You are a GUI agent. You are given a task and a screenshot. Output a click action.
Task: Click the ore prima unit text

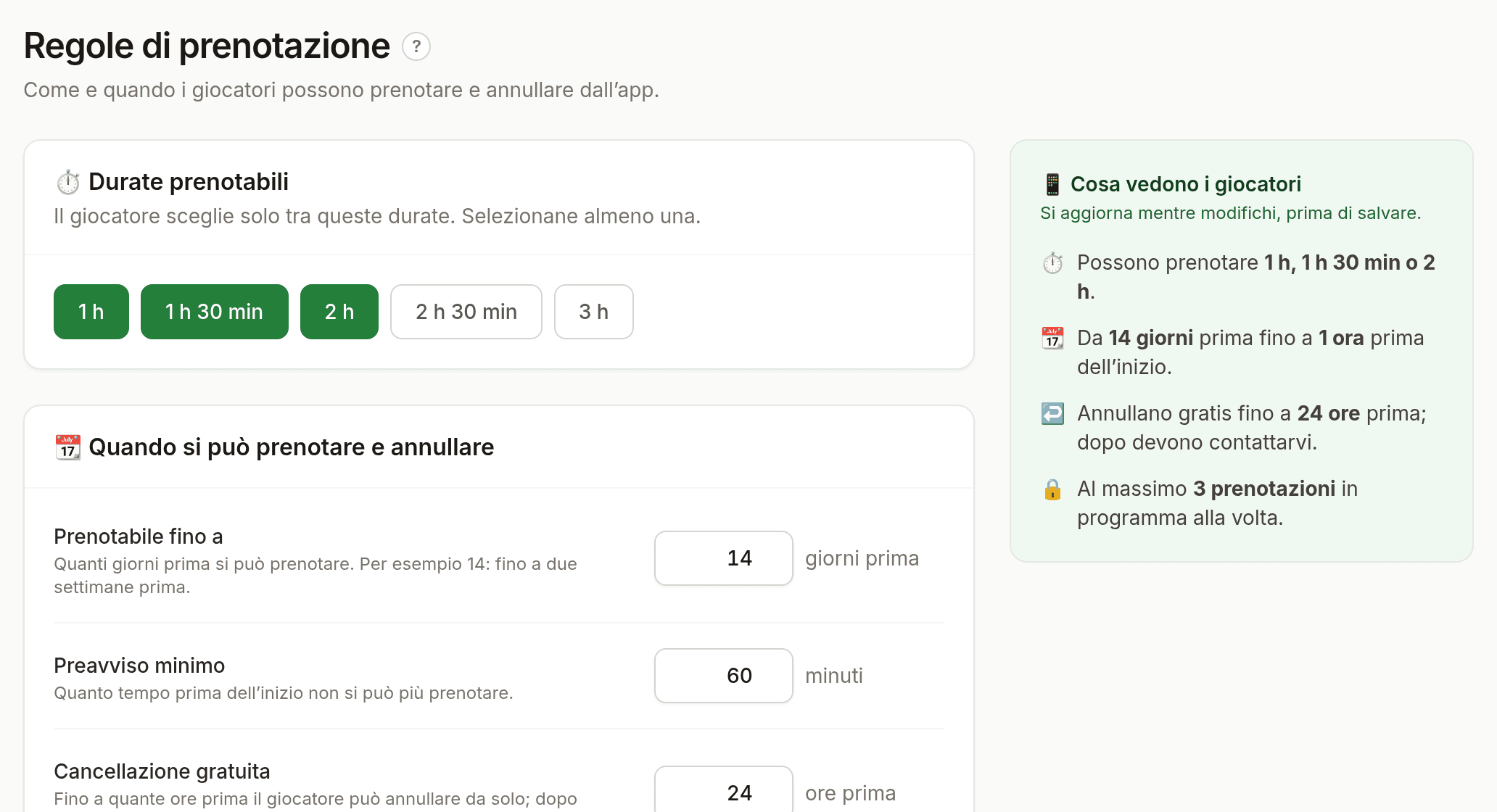tap(850, 793)
